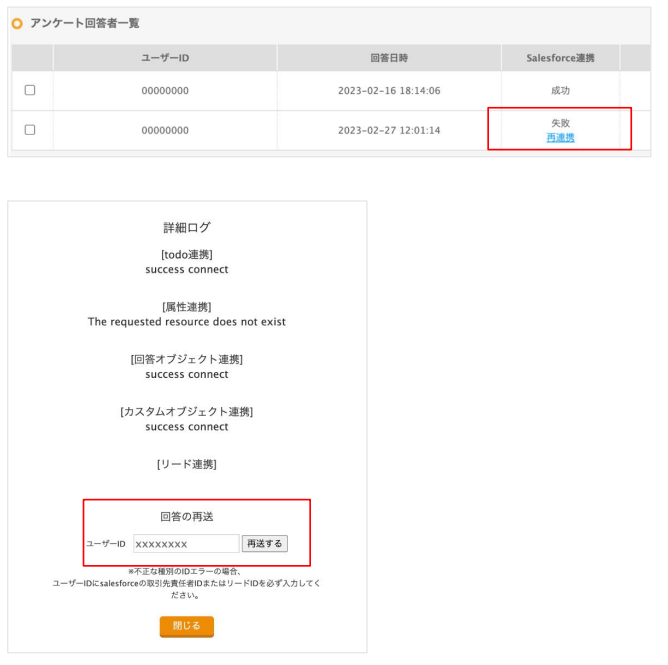The image size is (668, 665).
Task: Click the [todo連携] log entry label
Action: 187,255
